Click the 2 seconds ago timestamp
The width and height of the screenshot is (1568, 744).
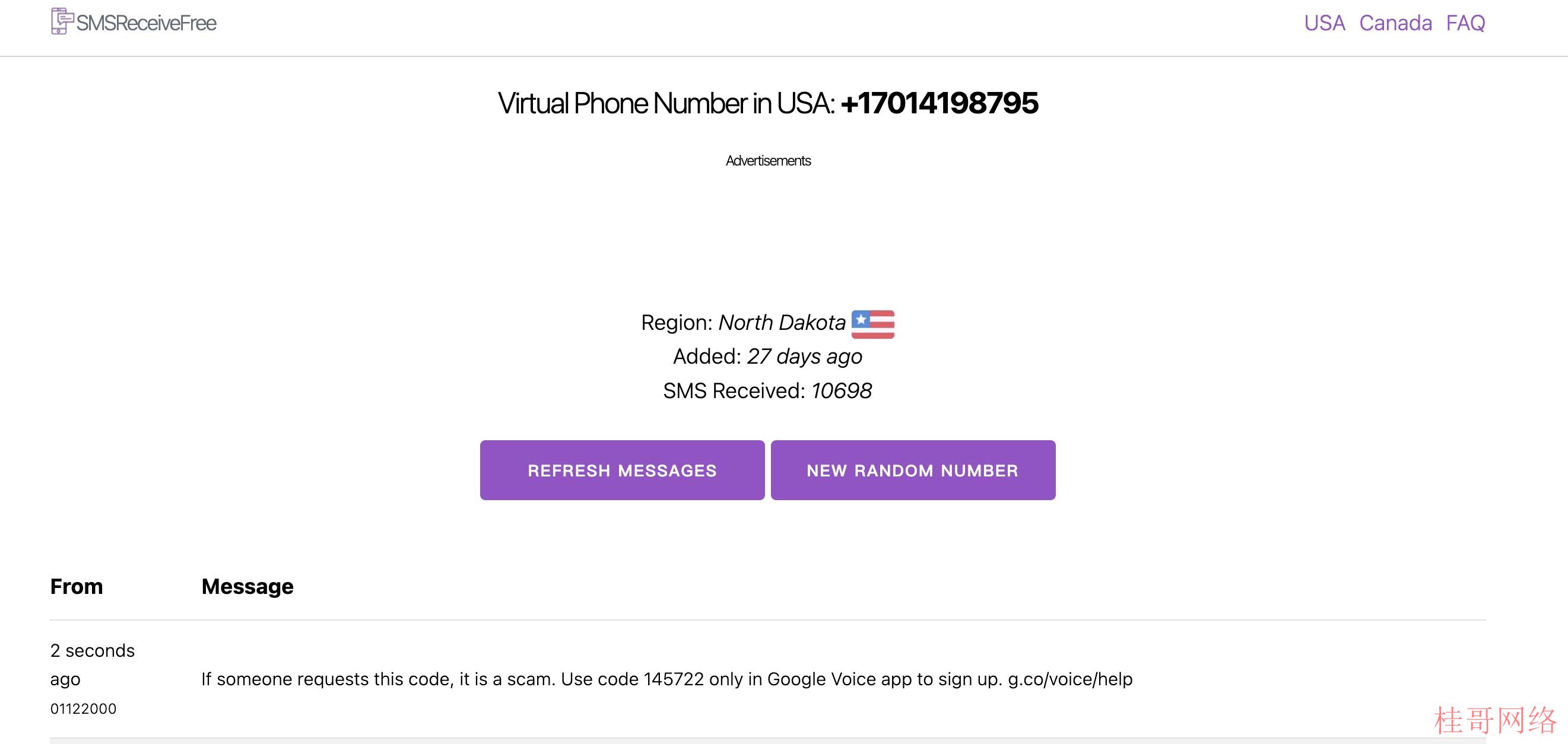pos(93,664)
